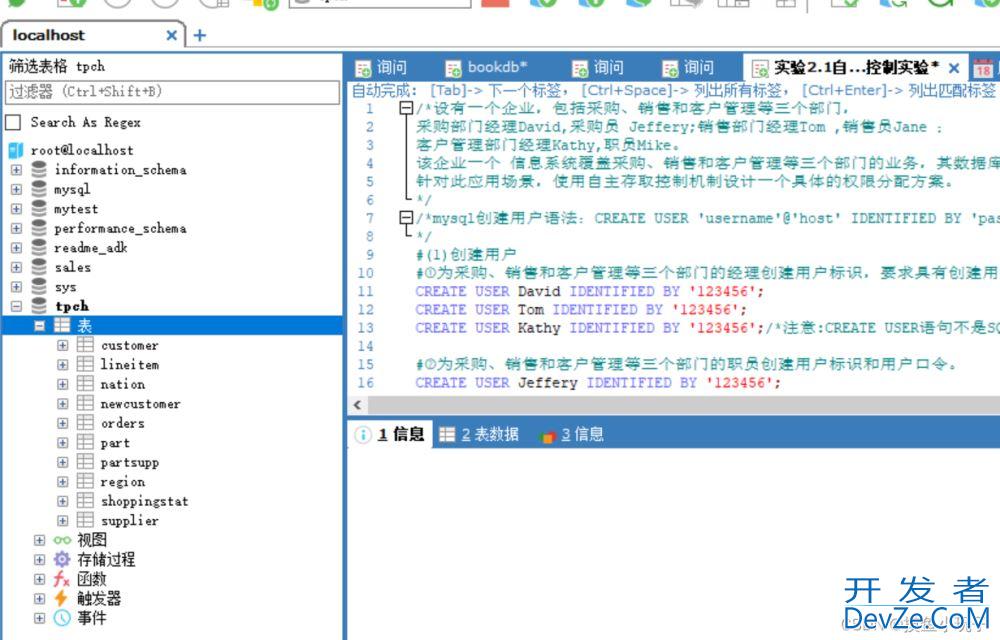Viewport: 1000px width, 640px height.
Task: Click the editor horizontal scrollbar left arrow
Action: tap(358, 405)
